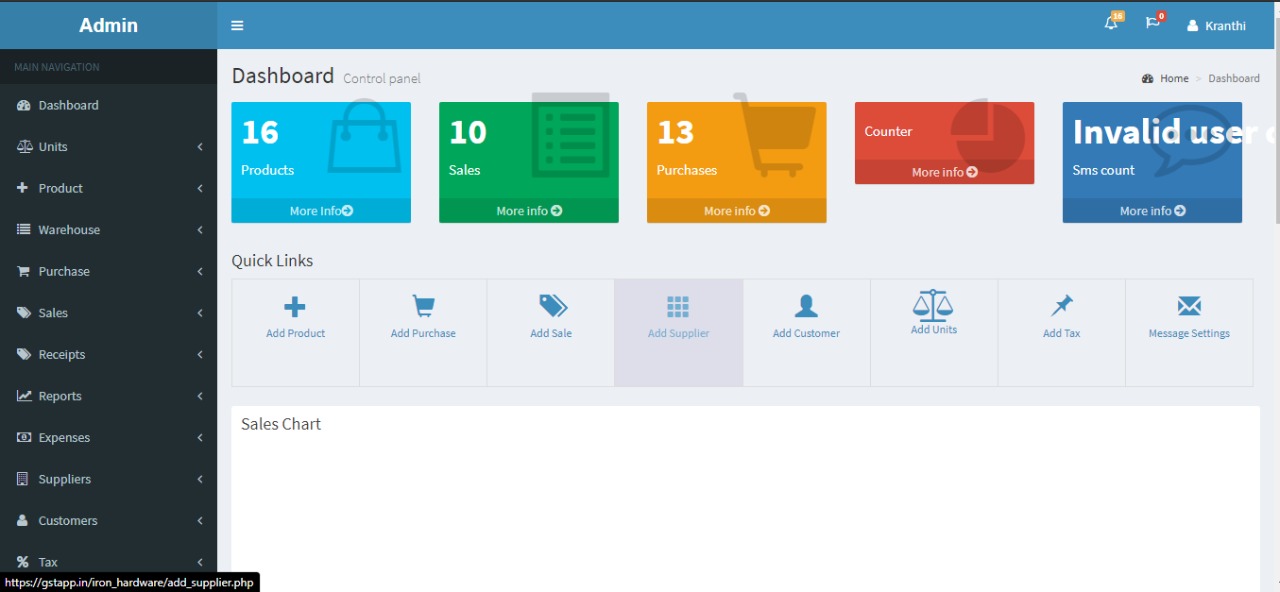The height and width of the screenshot is (592, 1280).
Task: Click the Add Customer person icon
Action: (806, 306)
